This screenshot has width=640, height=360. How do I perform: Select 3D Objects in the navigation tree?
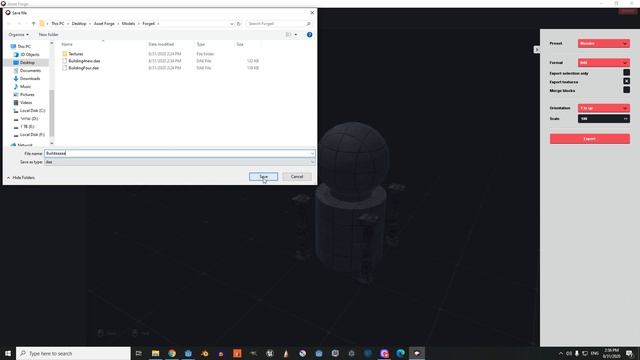click(29, 54)
